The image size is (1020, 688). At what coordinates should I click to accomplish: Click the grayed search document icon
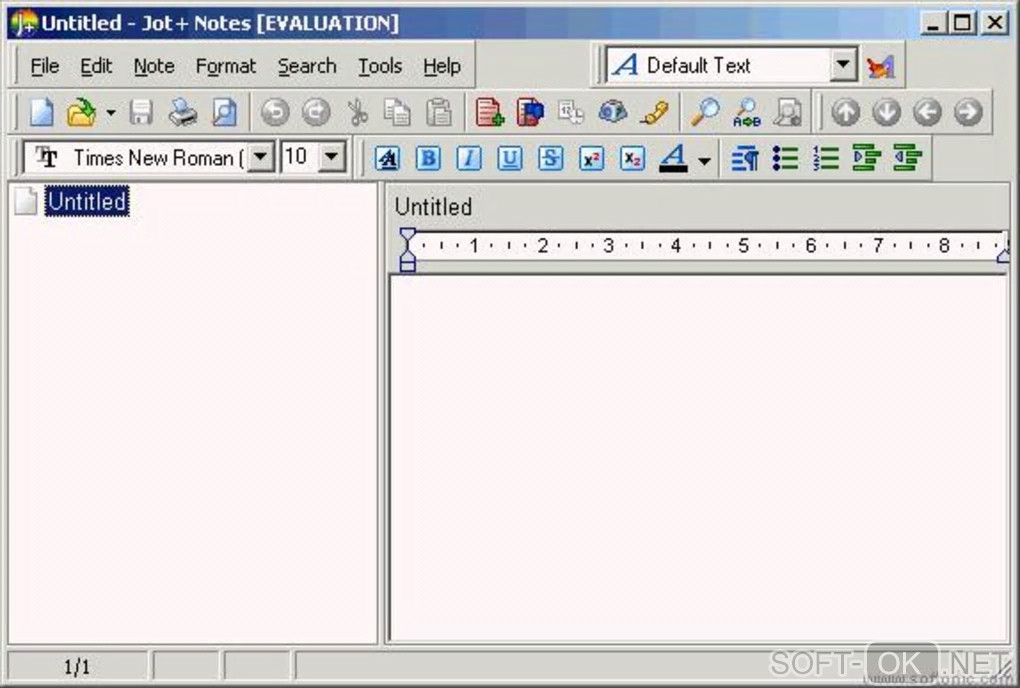coord(788,112)
